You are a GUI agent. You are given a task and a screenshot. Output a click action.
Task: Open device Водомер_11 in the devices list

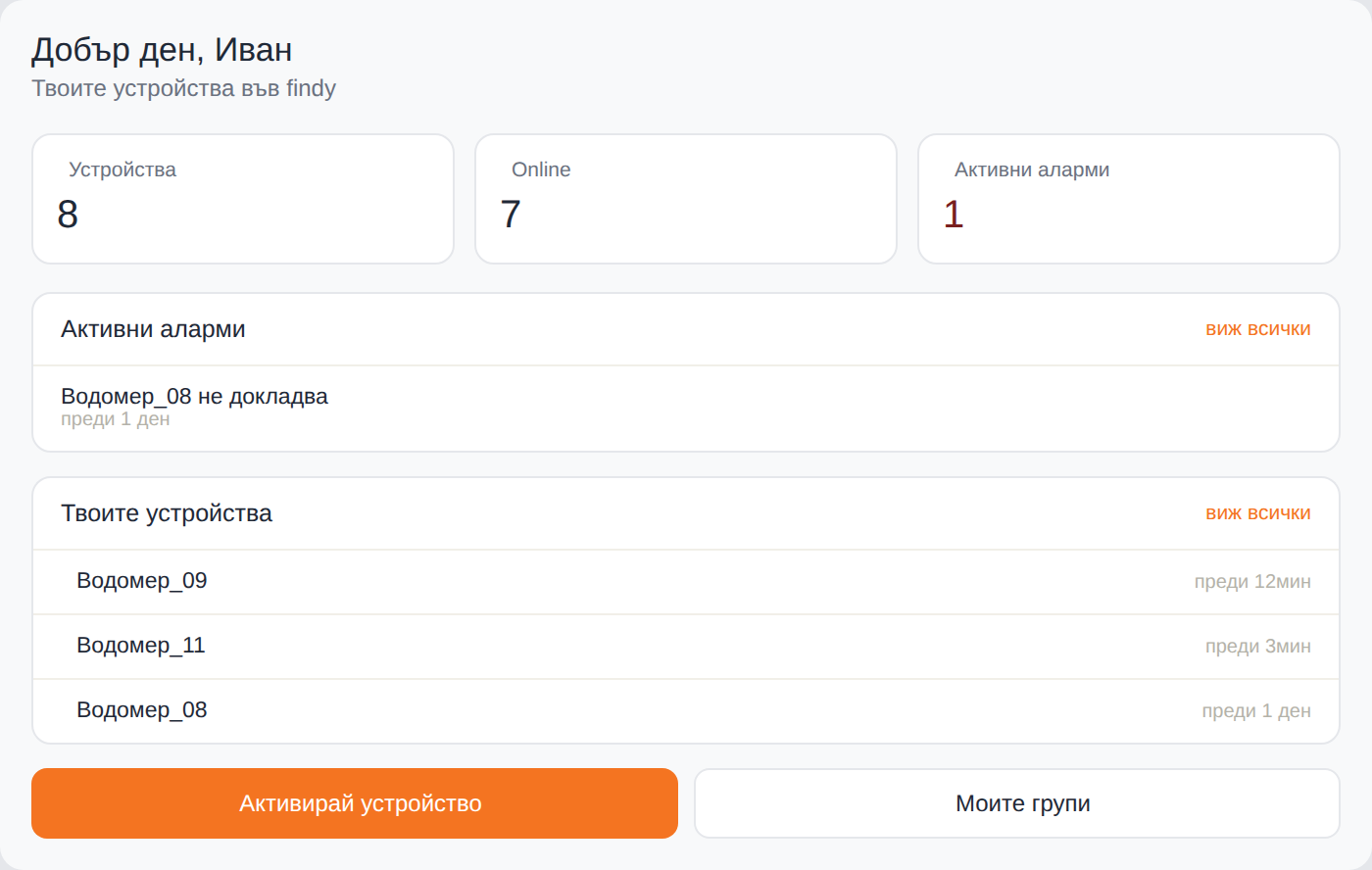click(686, 647)
